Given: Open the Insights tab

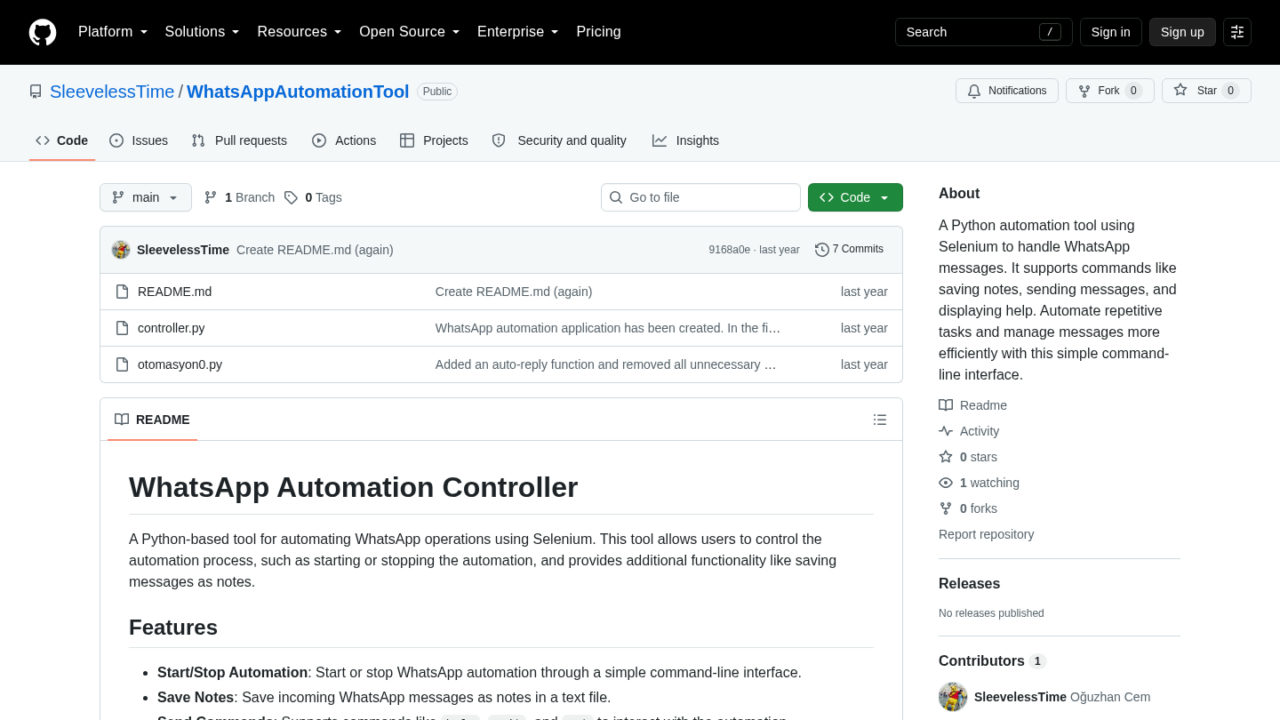Looking at the screenshot, I should coord(686,141).
